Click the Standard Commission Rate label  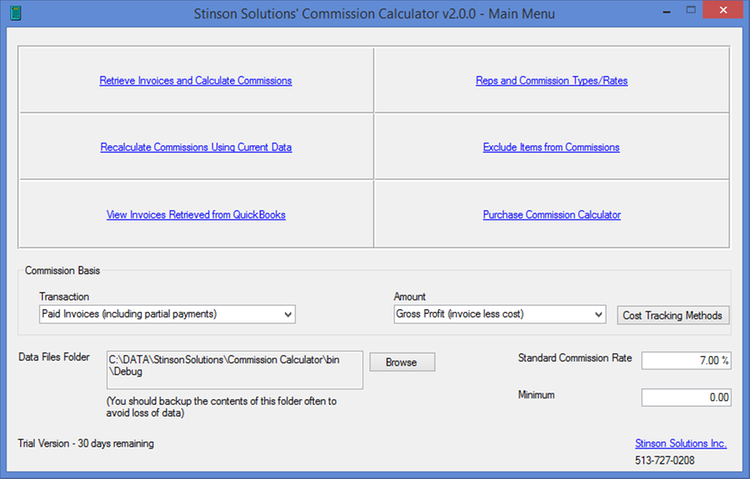575,358
